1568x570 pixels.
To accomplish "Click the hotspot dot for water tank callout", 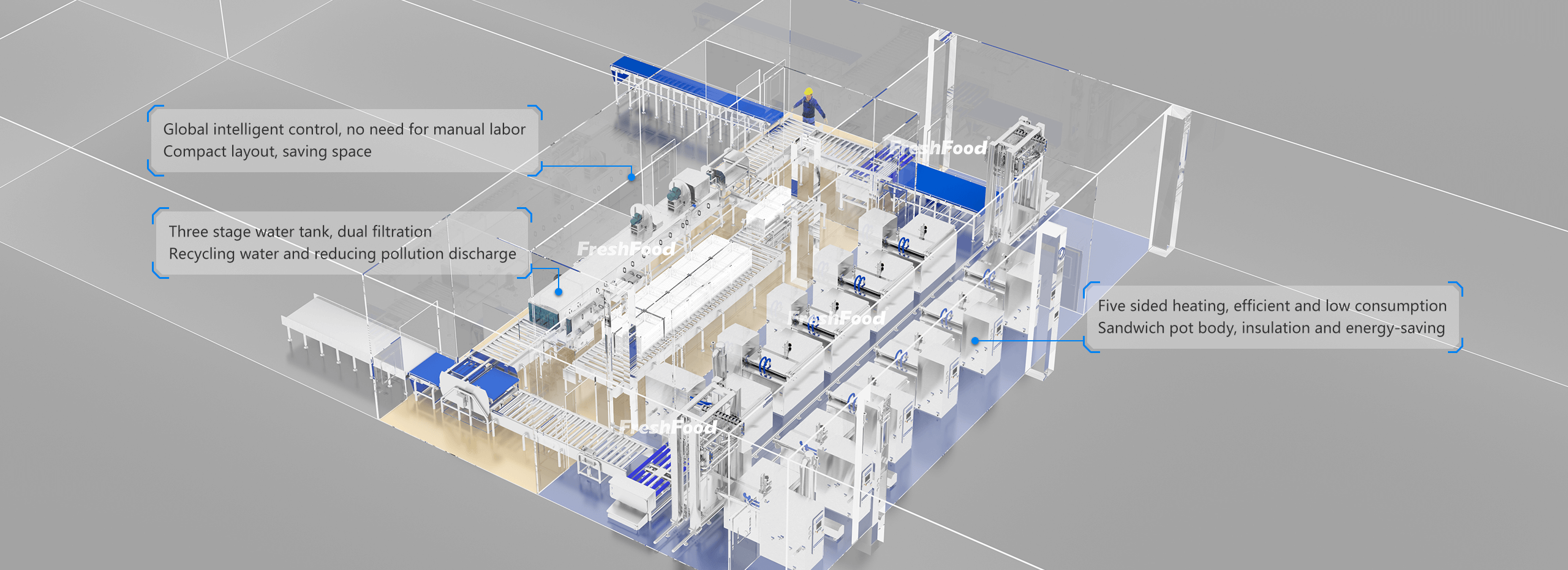I will tap(559, 292).
